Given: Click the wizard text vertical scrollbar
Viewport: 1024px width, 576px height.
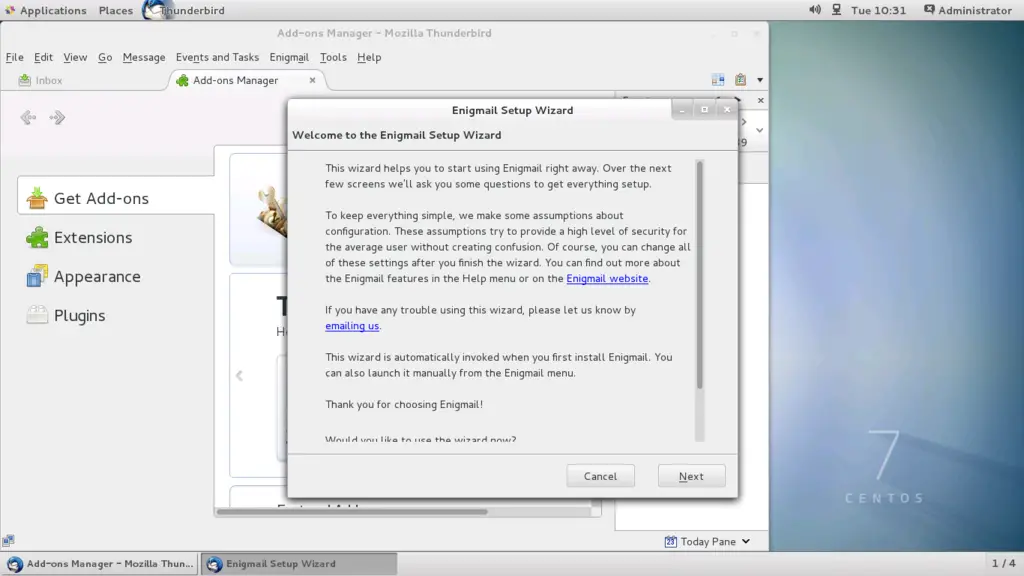Looking at the screenshot, I should [x=699, y=274].
